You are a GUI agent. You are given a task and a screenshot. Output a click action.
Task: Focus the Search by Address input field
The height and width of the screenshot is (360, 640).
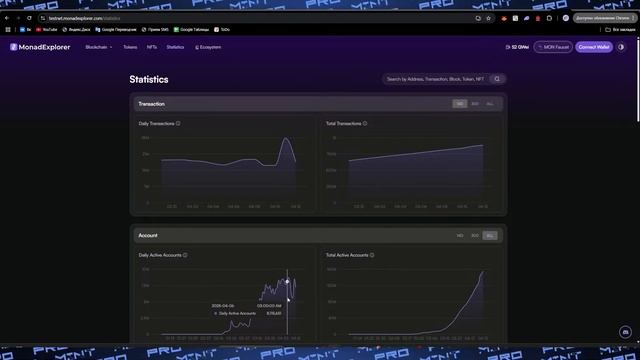(436, 79)
